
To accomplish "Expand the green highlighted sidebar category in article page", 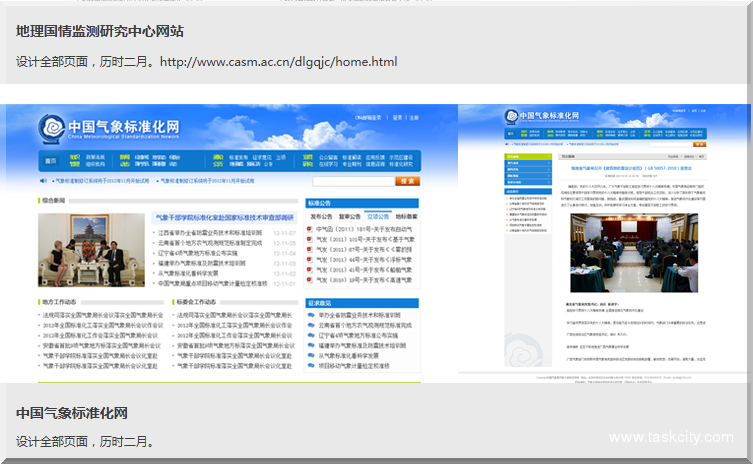I will (x=528, y=157).
